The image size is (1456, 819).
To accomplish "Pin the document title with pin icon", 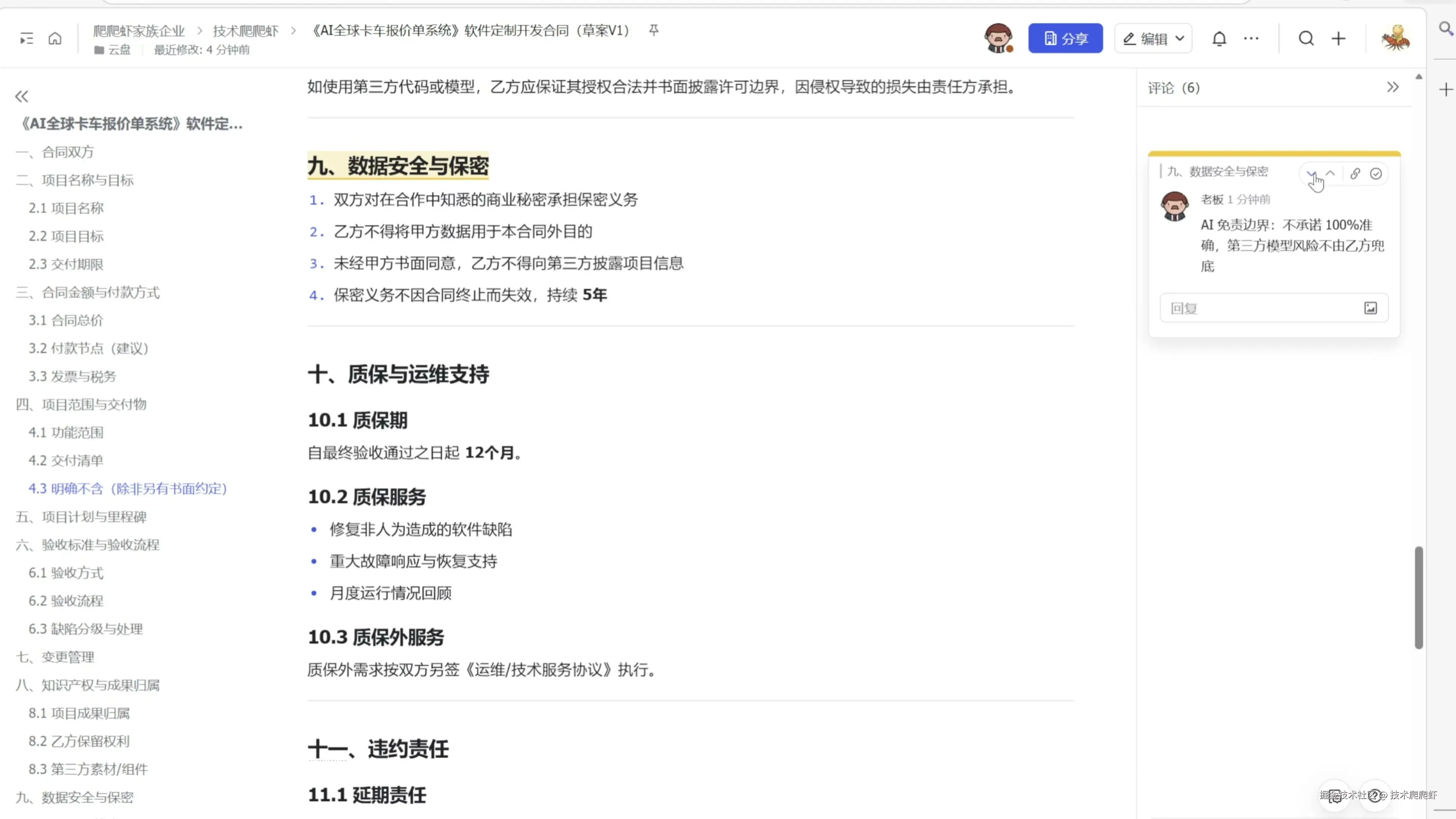I will click(x=654, y=30).
